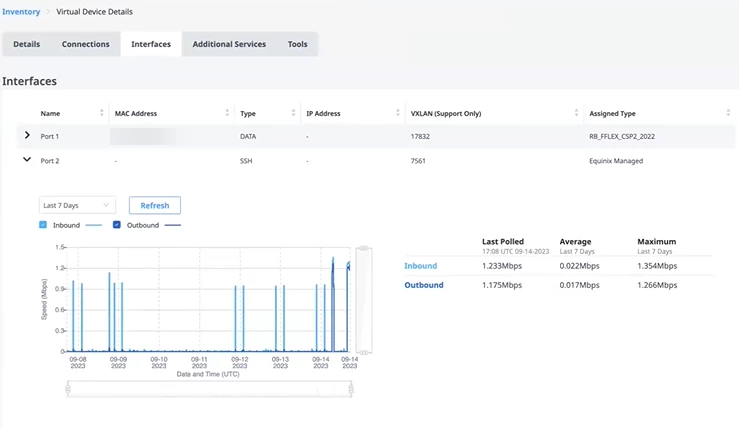This screenshot has width=739, height=428.
Task: Sort by VXLAN (Support Only) arrows
Action: [576, 113]
